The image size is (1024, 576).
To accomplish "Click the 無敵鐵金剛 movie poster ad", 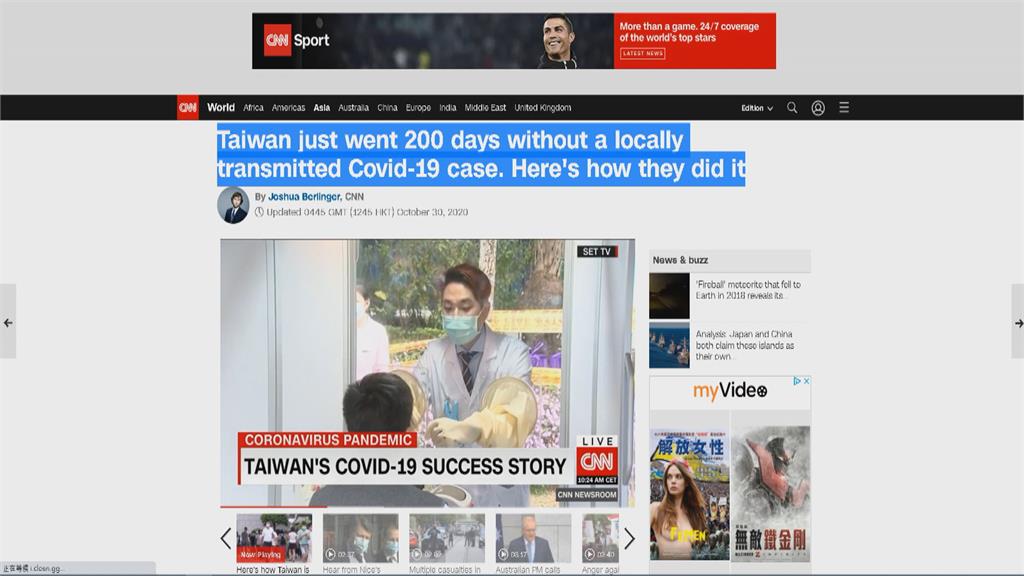I will 771,494.
